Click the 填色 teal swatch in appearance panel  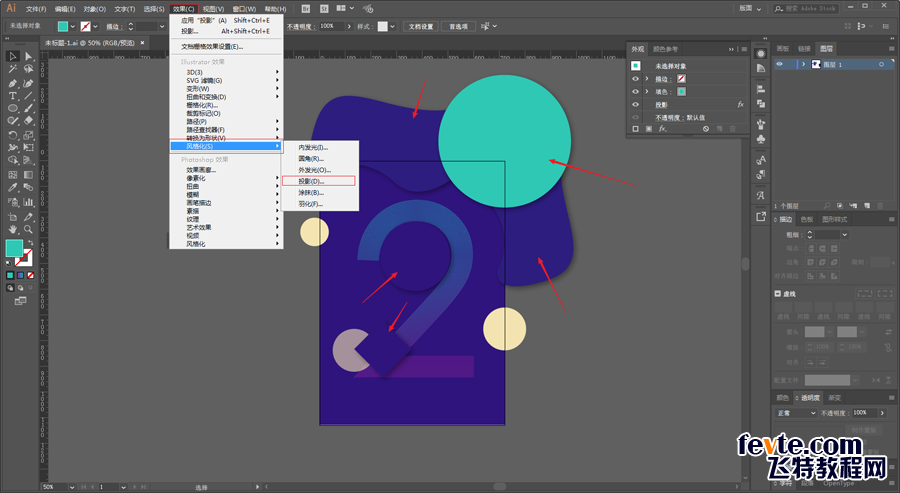point(681,92)
